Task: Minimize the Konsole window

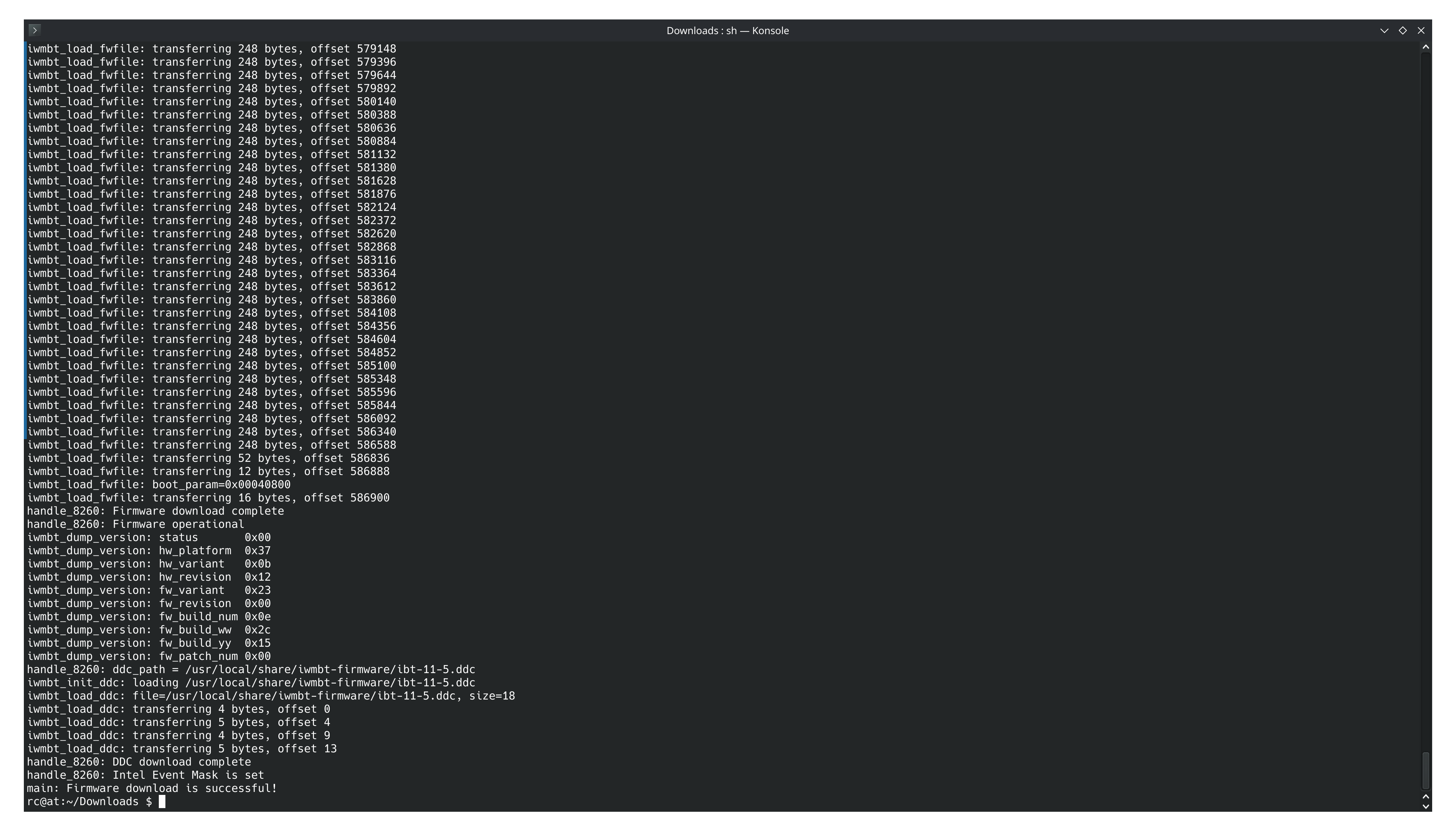Action: [1384, 30]
